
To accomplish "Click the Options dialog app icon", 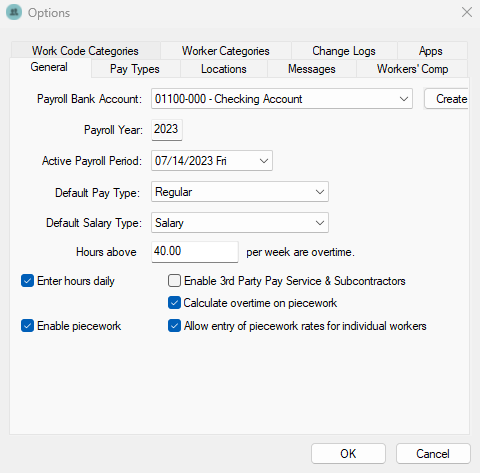I will 14,12.
